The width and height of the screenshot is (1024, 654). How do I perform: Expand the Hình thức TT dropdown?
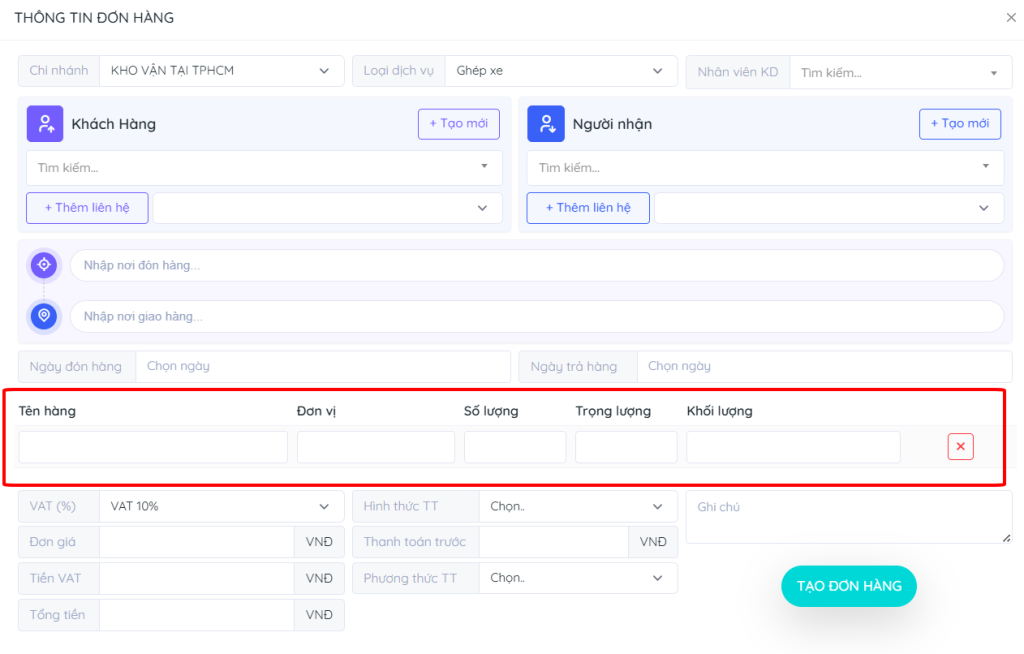577,507
